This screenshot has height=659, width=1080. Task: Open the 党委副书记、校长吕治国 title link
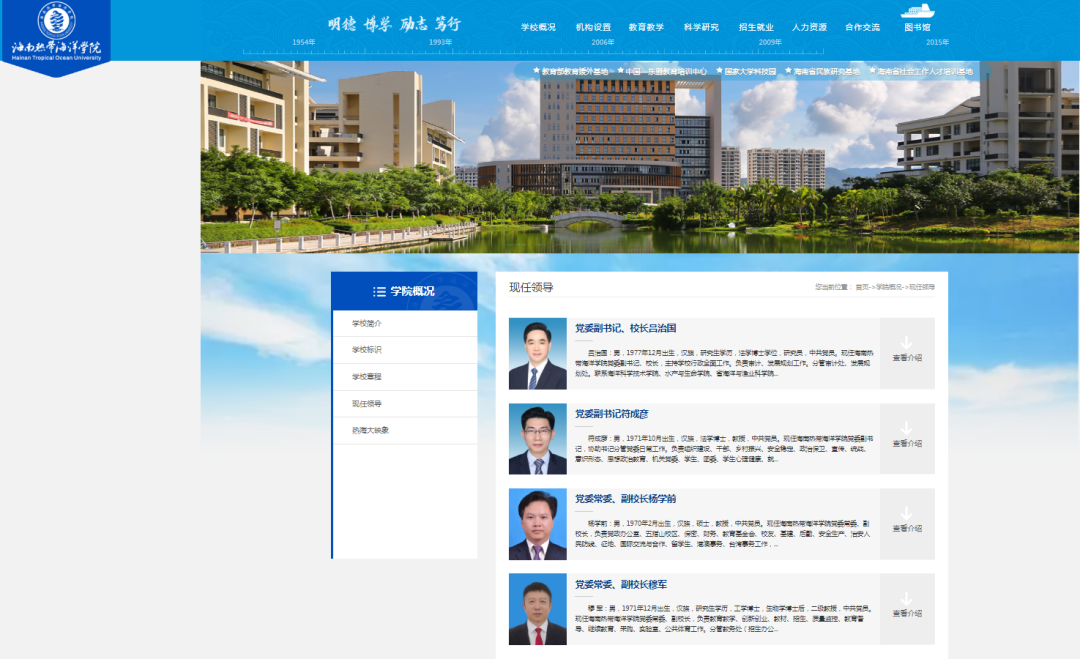coord(626,328)
